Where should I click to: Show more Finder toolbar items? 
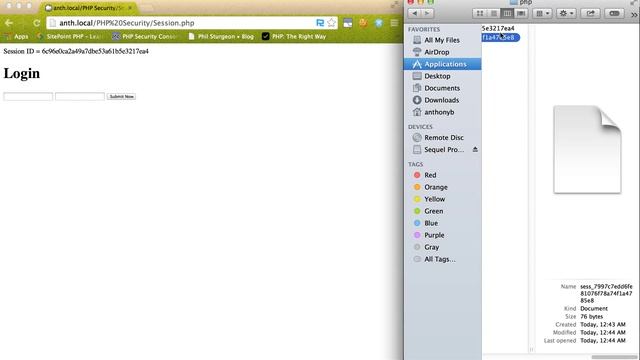[634, 14]
